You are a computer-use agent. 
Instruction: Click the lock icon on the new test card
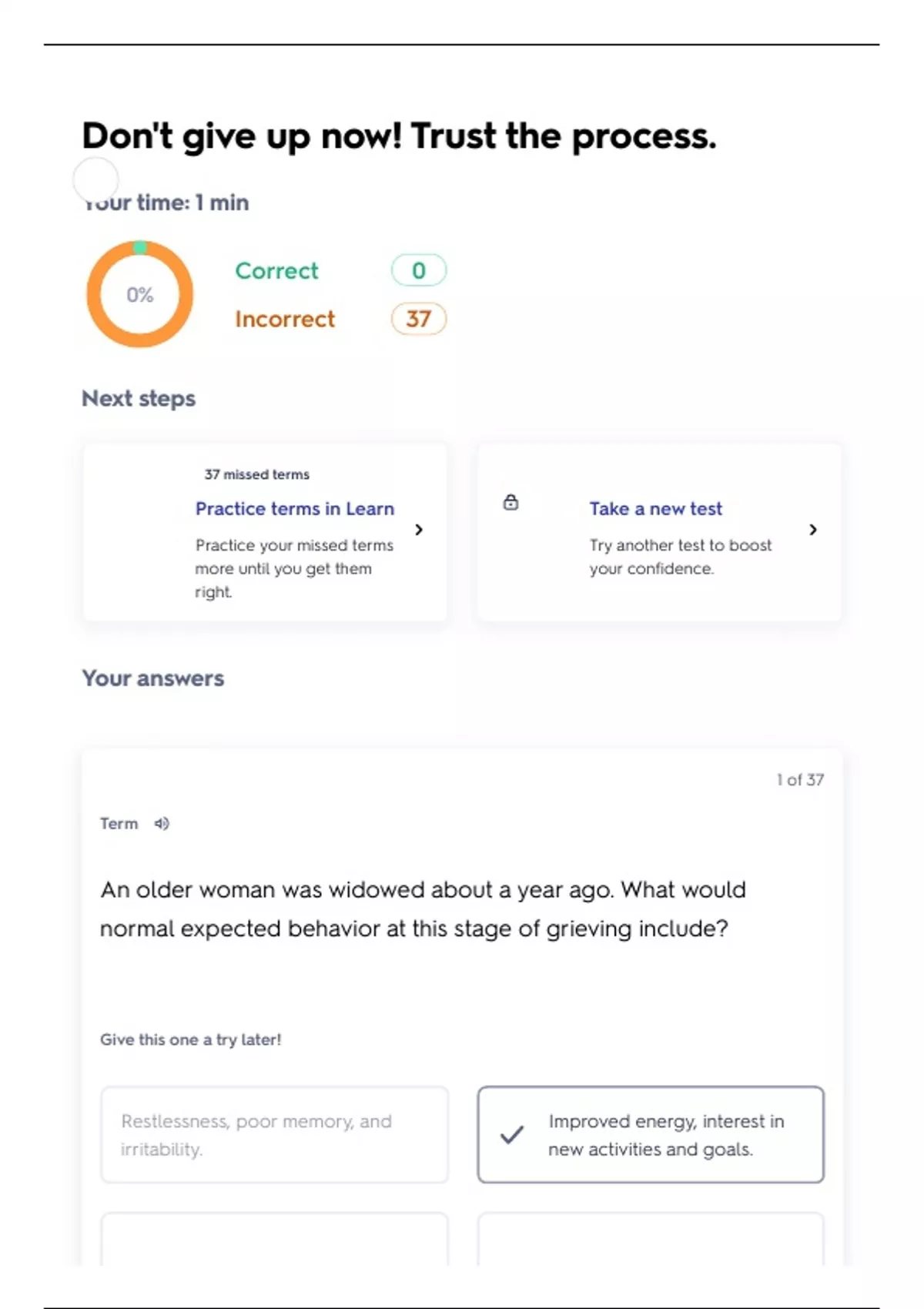[511, 503]
